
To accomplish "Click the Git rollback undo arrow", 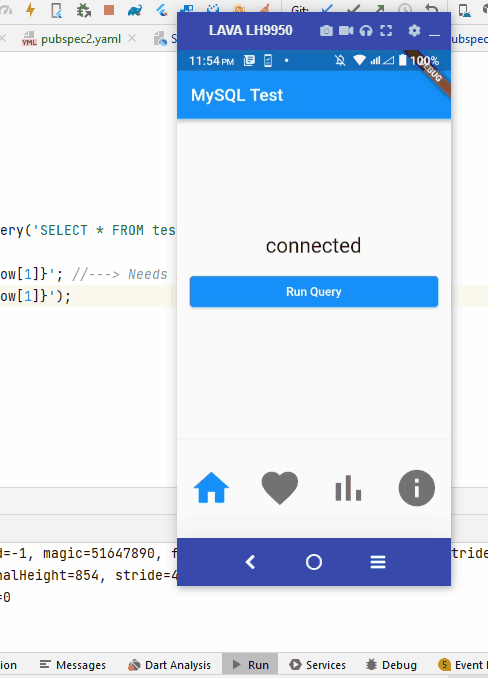I will (x=431, y=9).
